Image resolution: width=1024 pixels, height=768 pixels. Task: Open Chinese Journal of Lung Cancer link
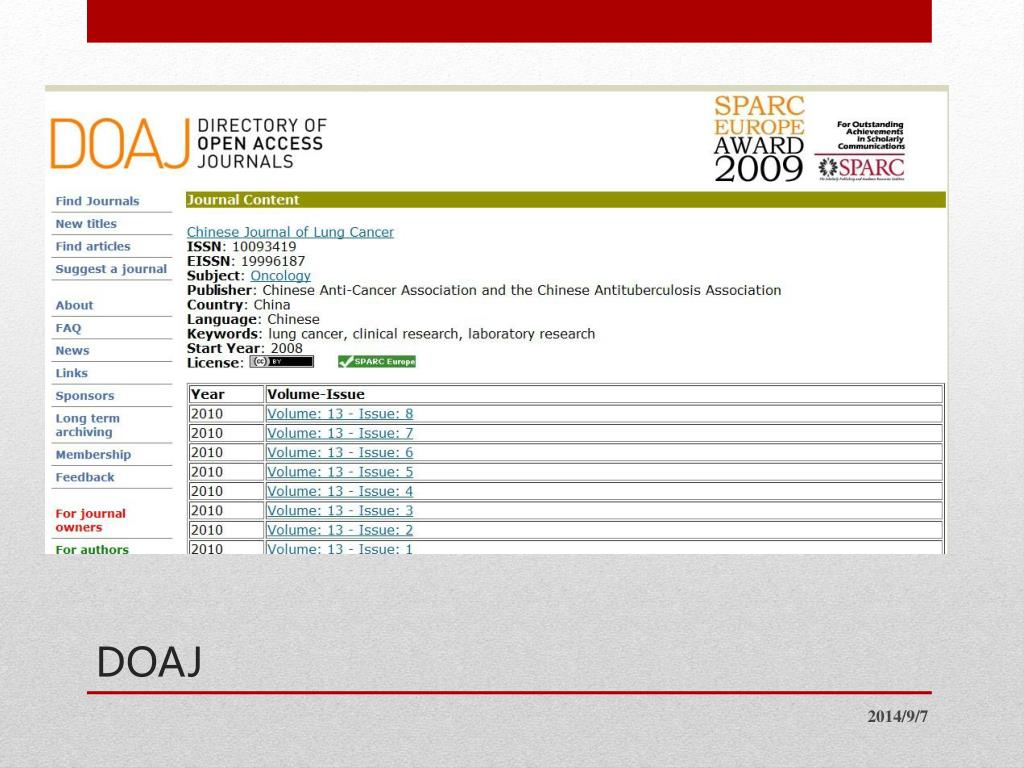291,232
